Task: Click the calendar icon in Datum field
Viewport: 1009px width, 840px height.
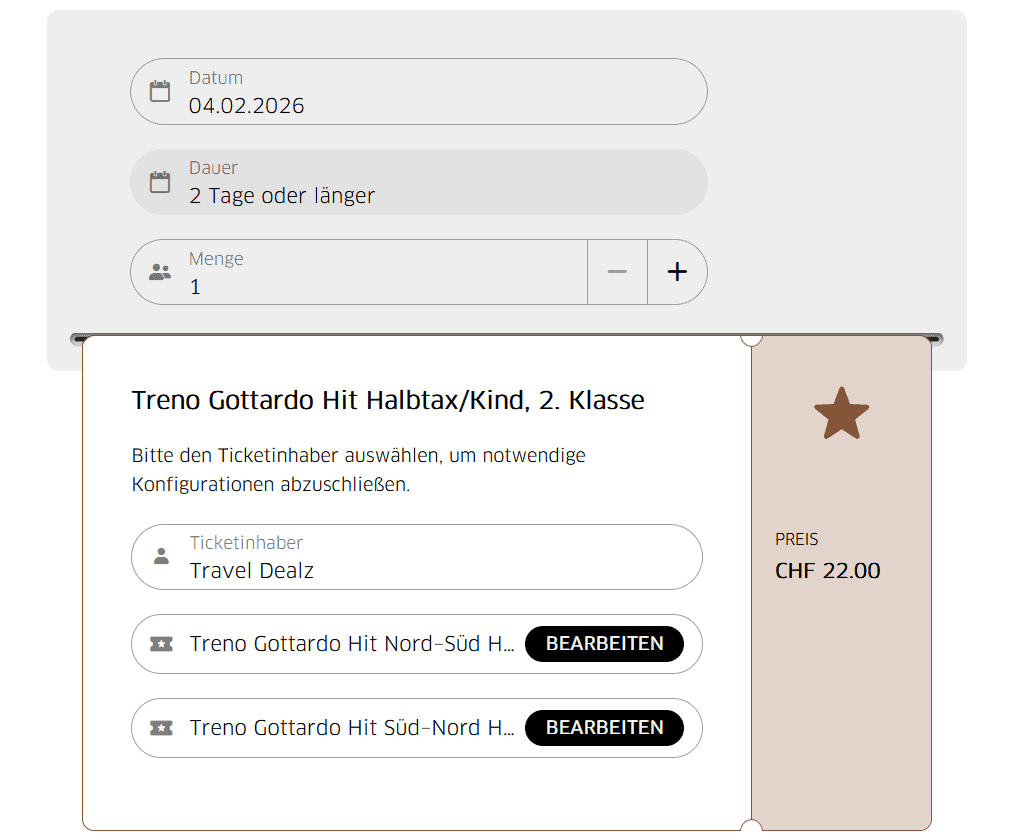Action: (x=160, y=92)
